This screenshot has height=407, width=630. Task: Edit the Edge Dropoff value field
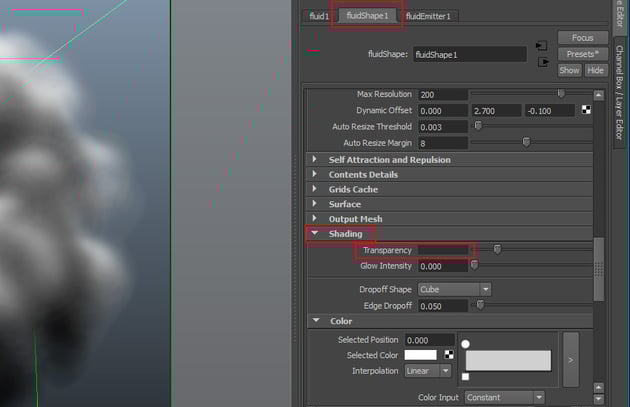coord(443,306)
